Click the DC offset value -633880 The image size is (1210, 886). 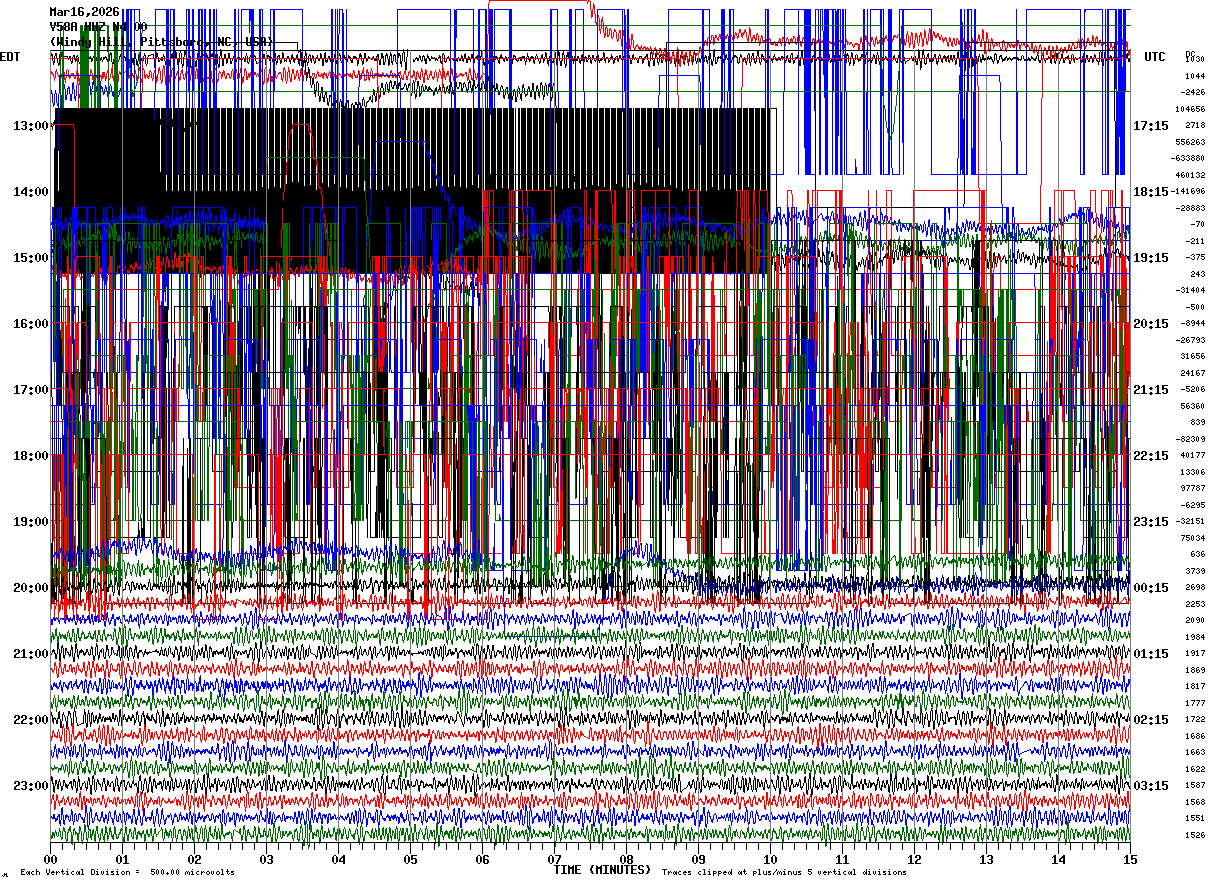[1190, 158]
